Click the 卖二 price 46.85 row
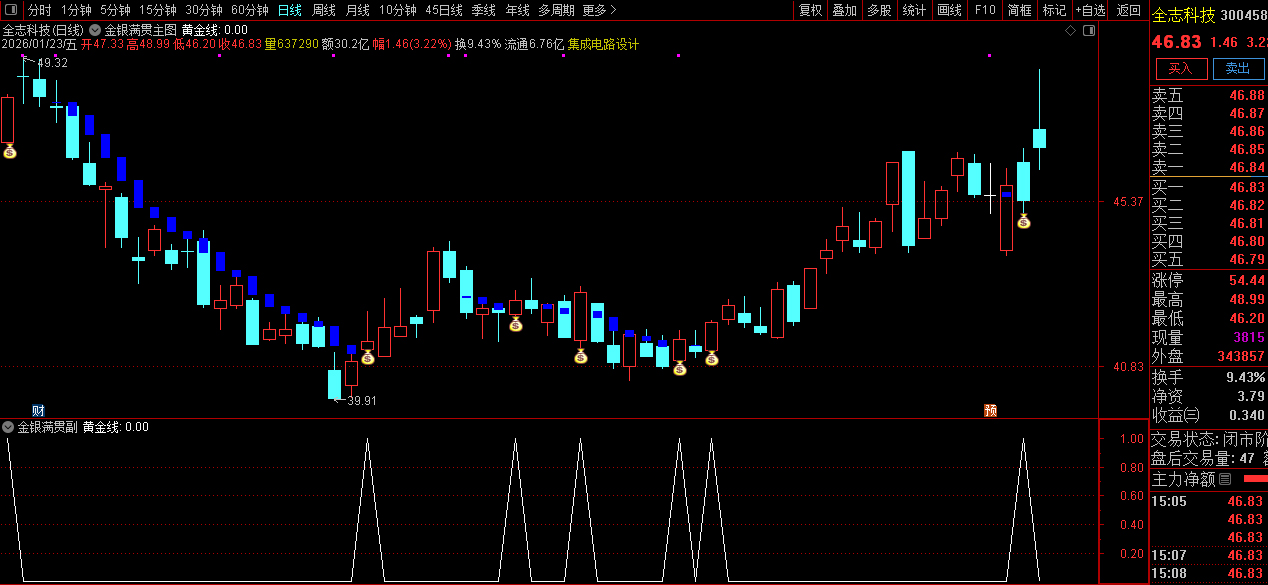This screenshot has height=585, width=1268. coord(1208,150)
